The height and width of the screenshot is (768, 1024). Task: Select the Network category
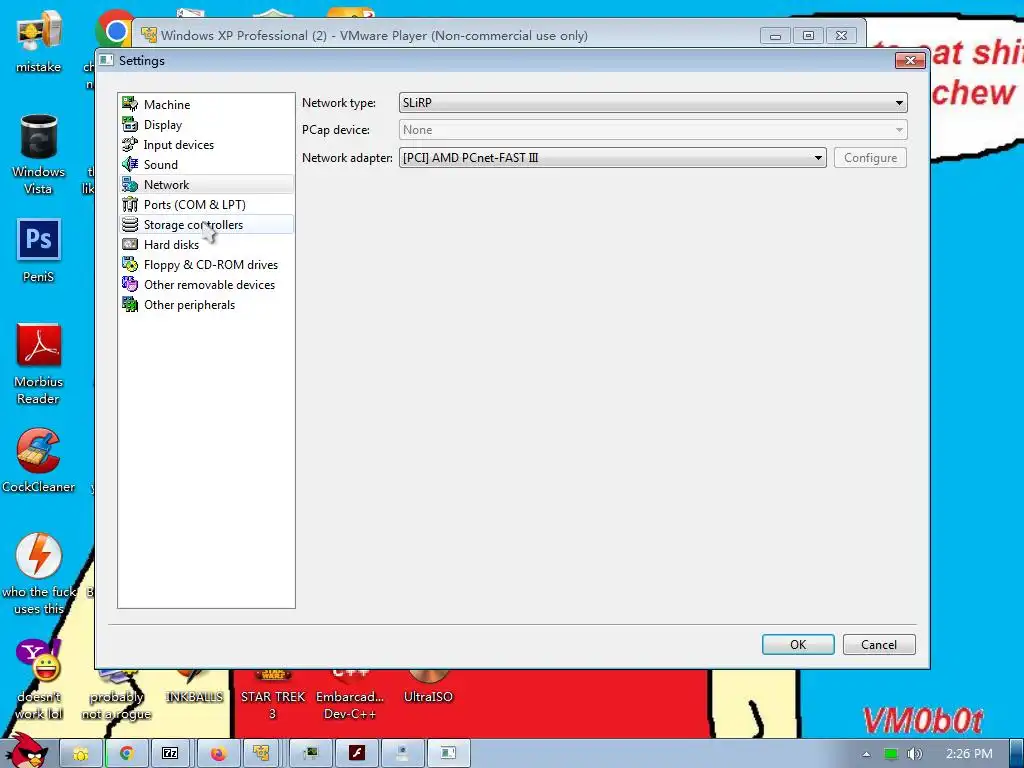coord(206,185)
